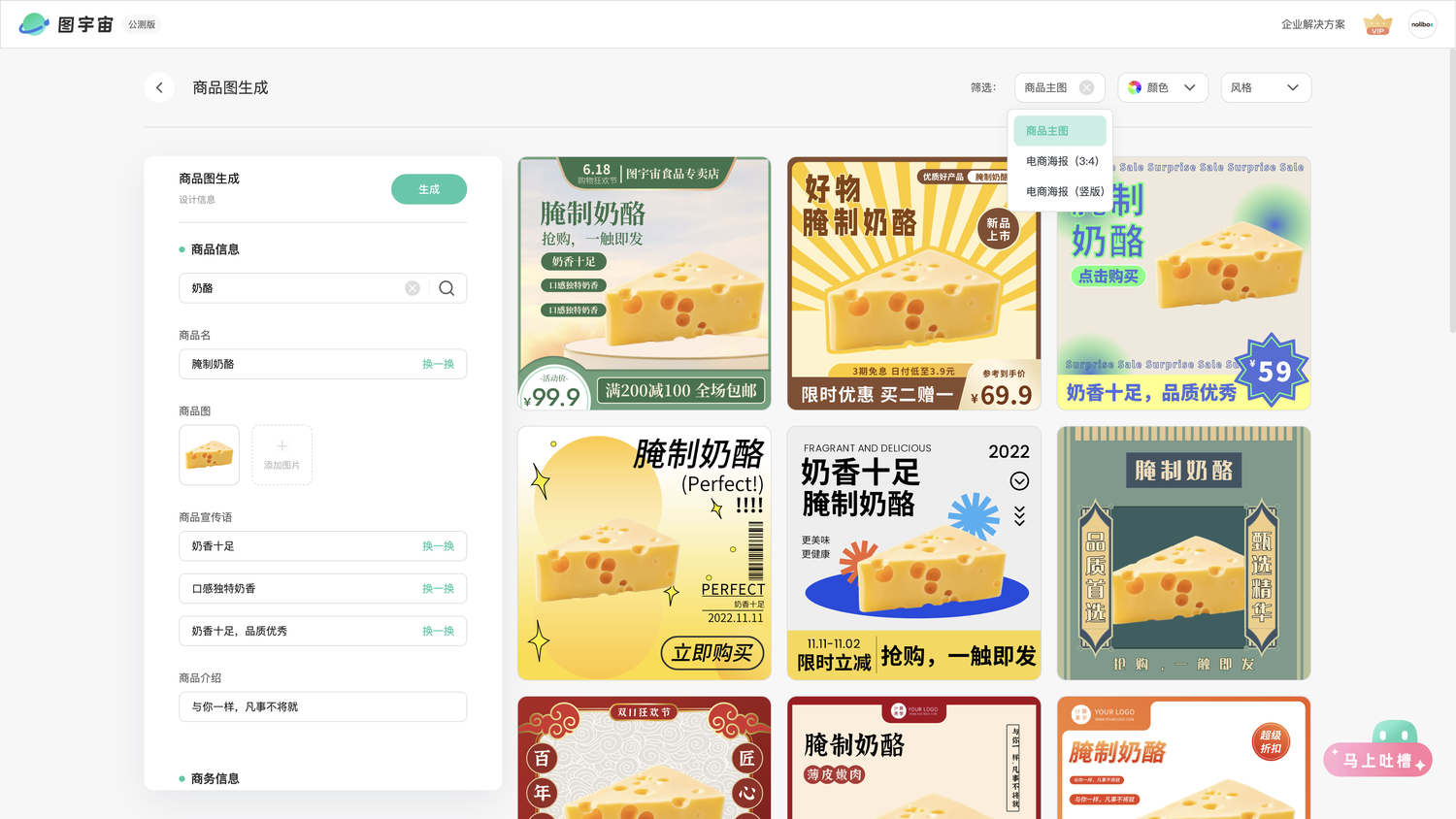Image resolution: width=1456 pixels, height=819 pixels.
Task: Swap the 口感独特奶香 slogan with 换一换
Action: coord(438,589)
